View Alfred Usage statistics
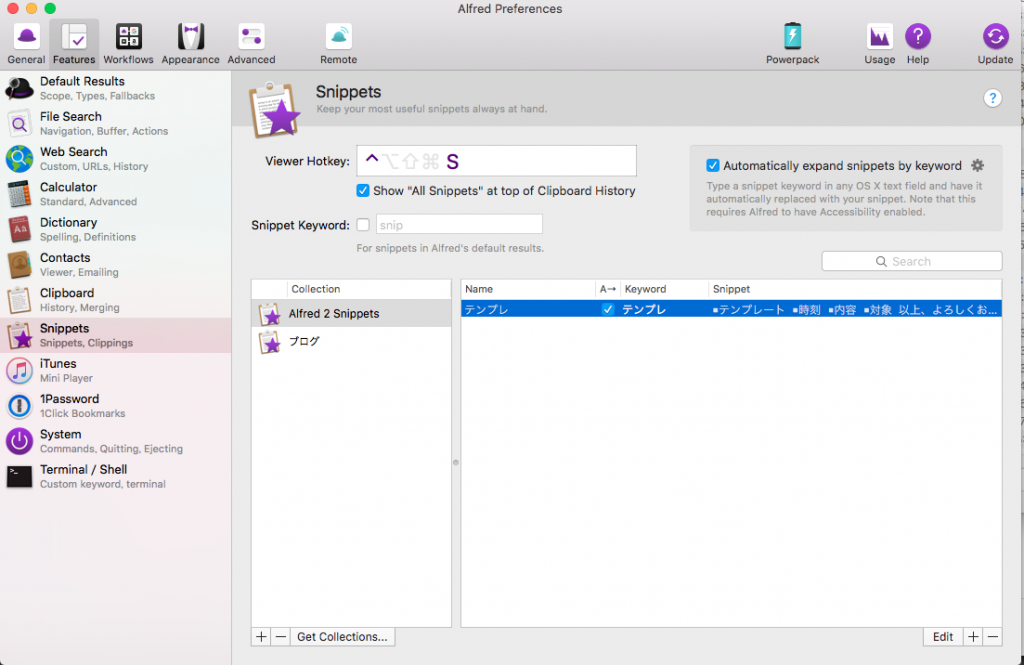Viewport: 1024px width, 665px height. click(x=880, y=44)
